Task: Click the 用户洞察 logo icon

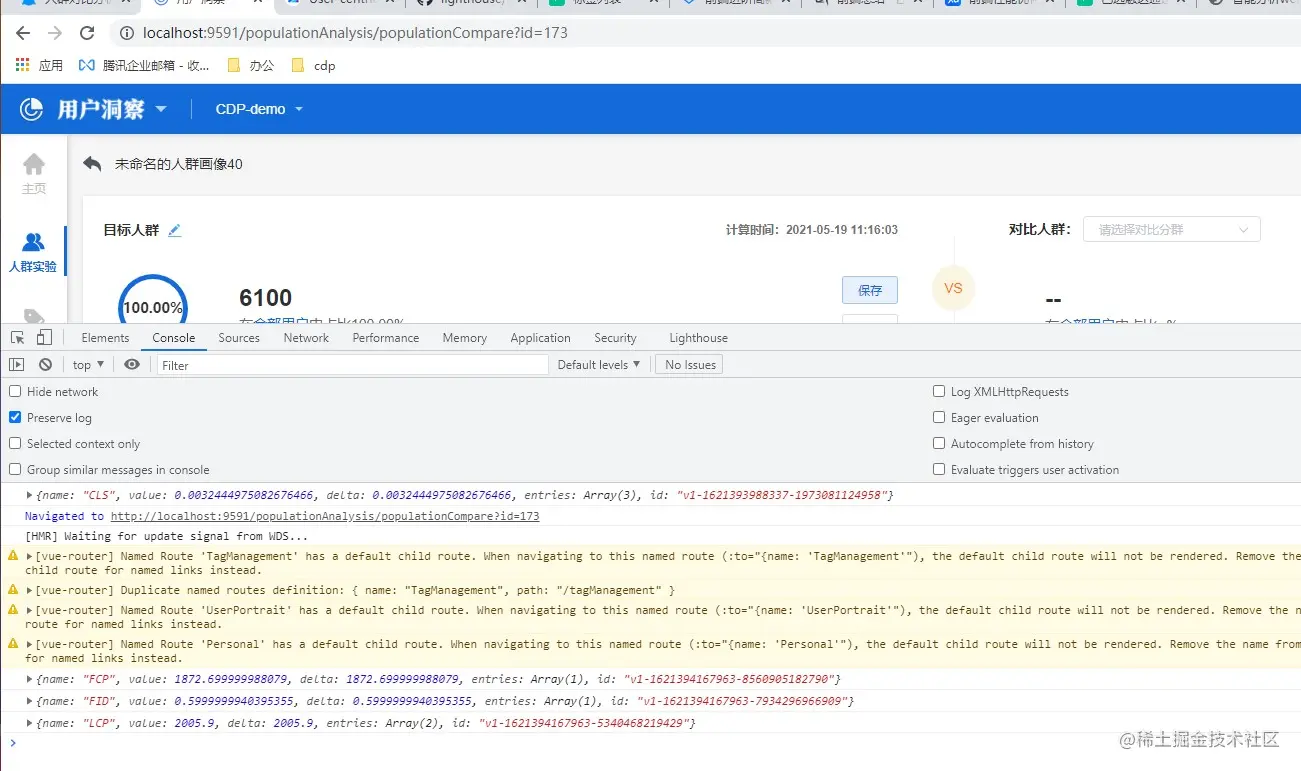Action: [32, 109]
